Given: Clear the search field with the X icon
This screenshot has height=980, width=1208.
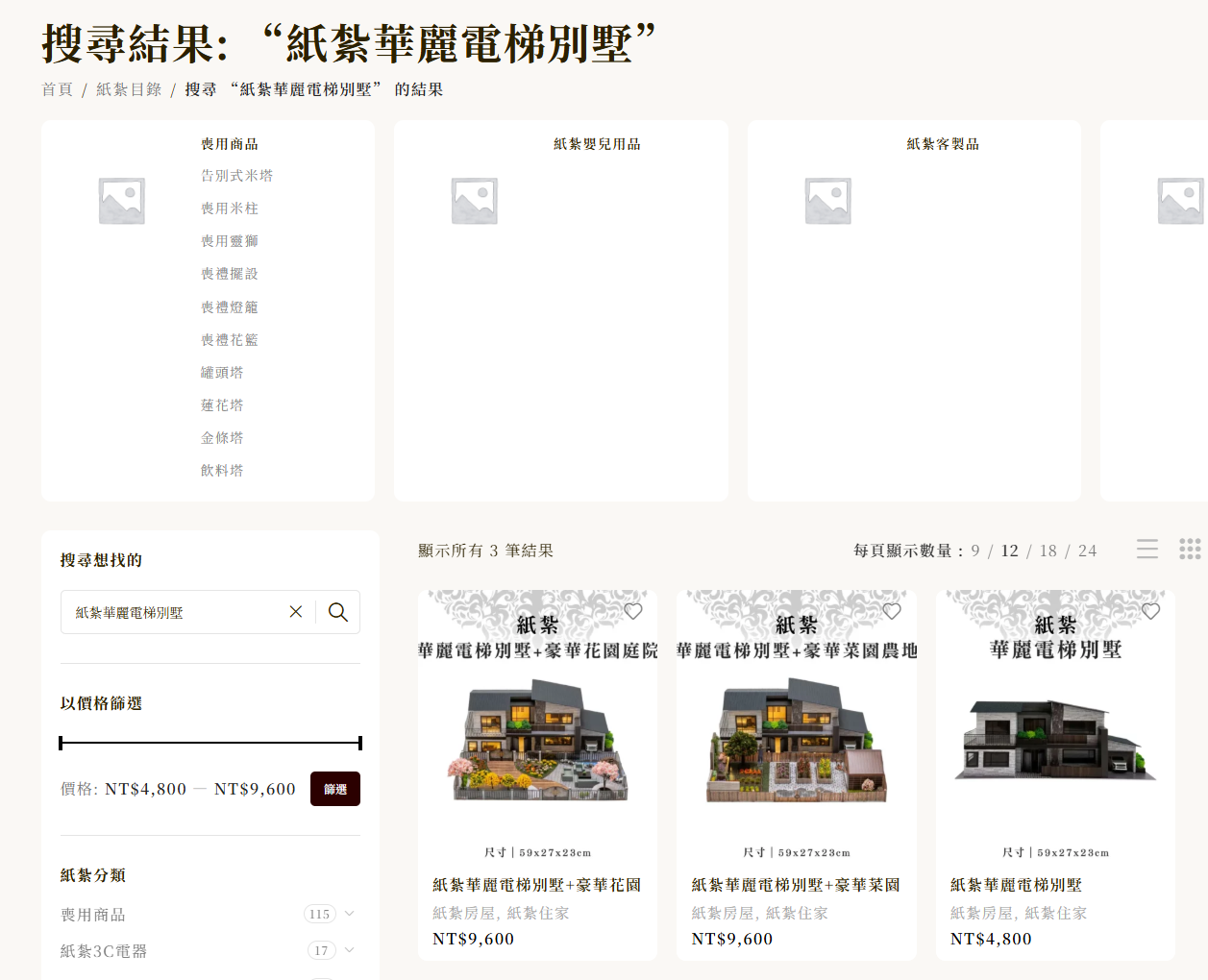Looking at the screenshot, I should tap(296, 612).
